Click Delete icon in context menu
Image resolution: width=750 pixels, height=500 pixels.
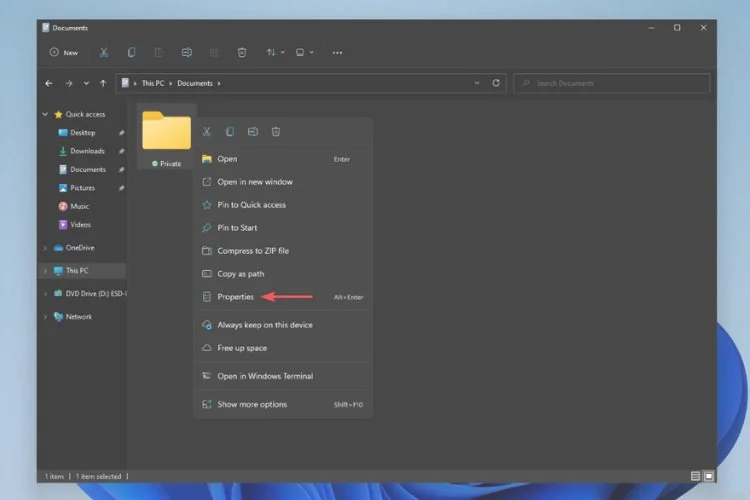(276, 132)
